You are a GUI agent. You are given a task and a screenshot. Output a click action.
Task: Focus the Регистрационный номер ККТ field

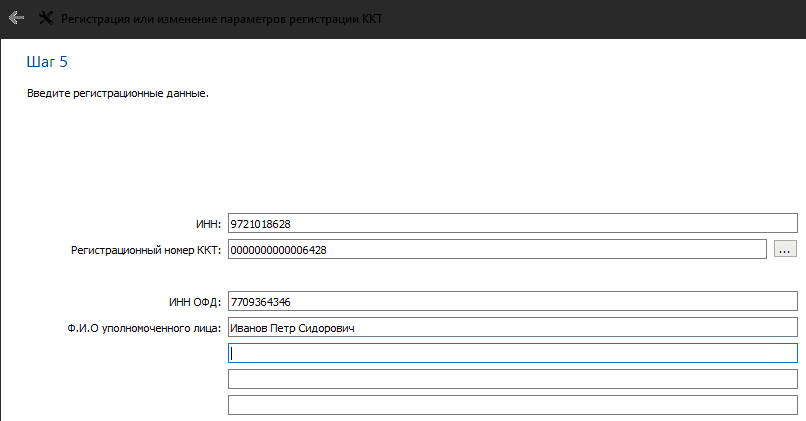pos(497,249)
